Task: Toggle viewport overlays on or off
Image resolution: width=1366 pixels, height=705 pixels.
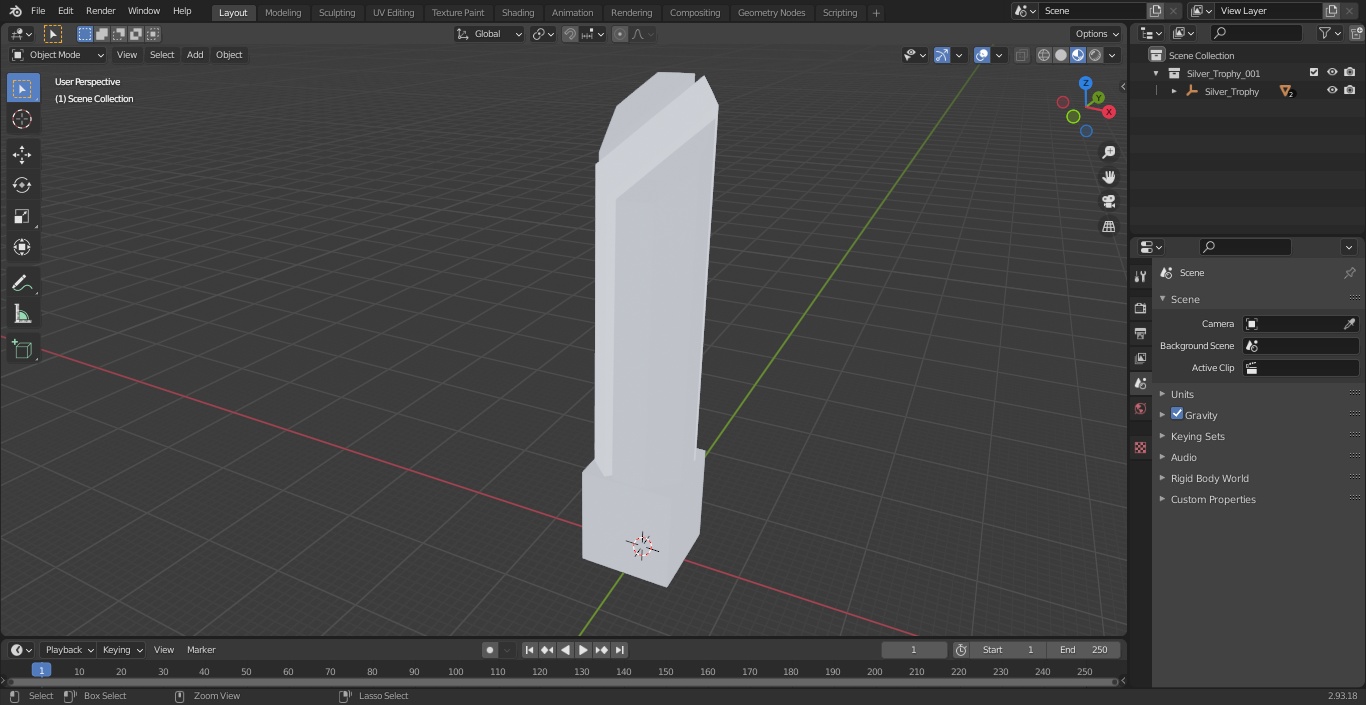Action: 982,55
